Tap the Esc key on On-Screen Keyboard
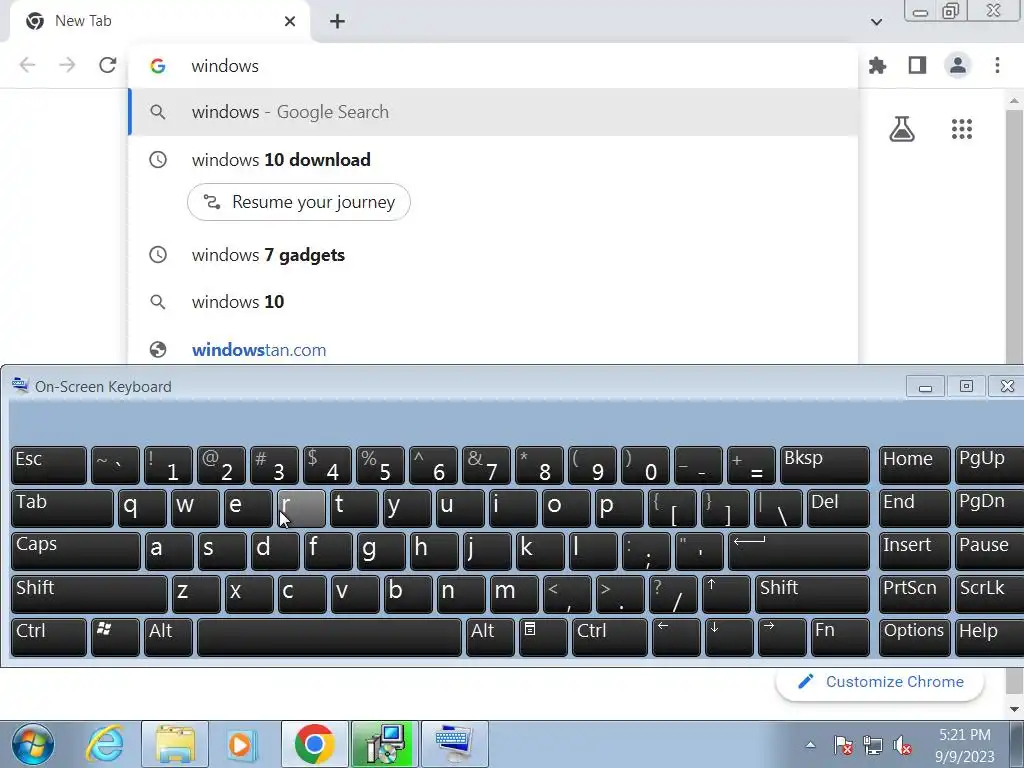The image size is (1024, 768). 49,465
